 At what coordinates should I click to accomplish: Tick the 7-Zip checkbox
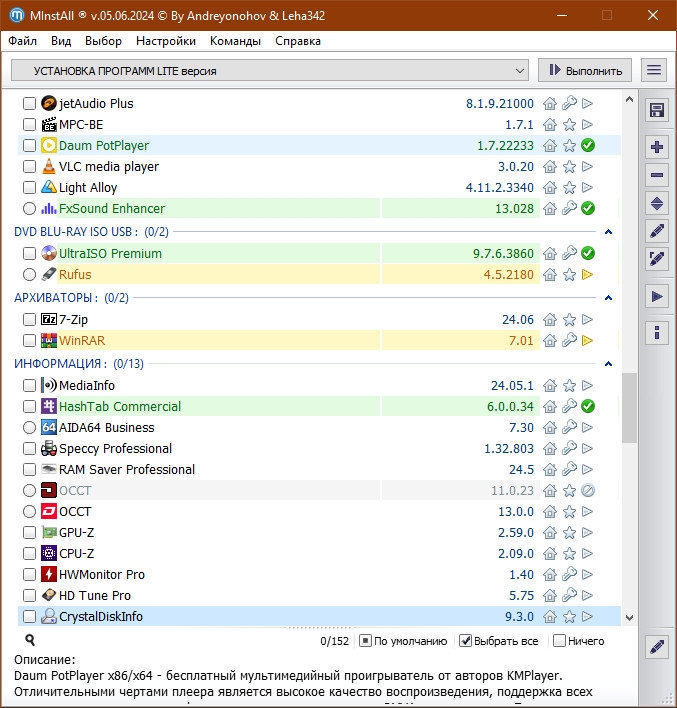pos(29,320)
